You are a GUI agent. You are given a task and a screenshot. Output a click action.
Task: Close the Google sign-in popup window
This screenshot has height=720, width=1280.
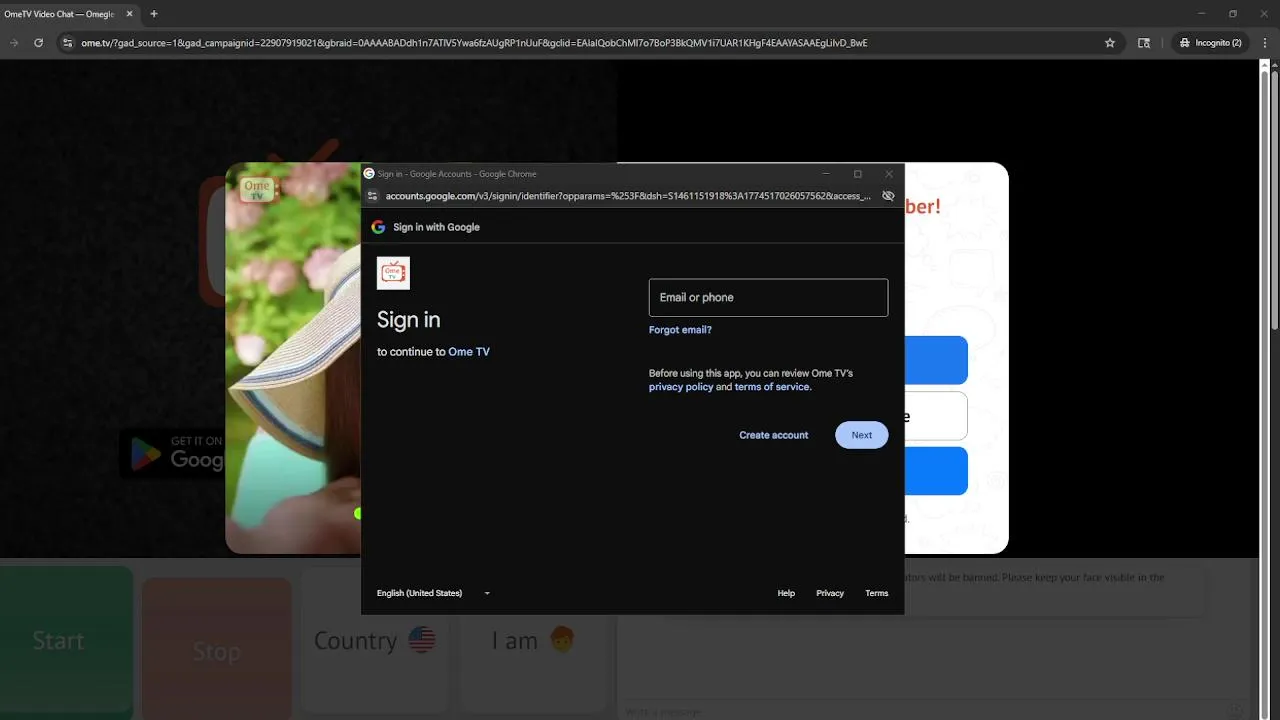point(889,174)
